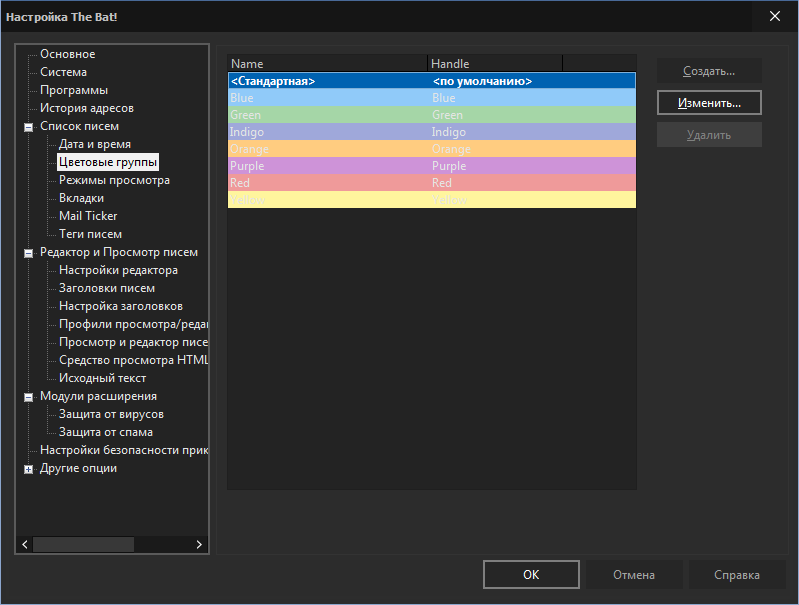Open Основное settings category
The image size is (799, 605).
coord(68,54)
